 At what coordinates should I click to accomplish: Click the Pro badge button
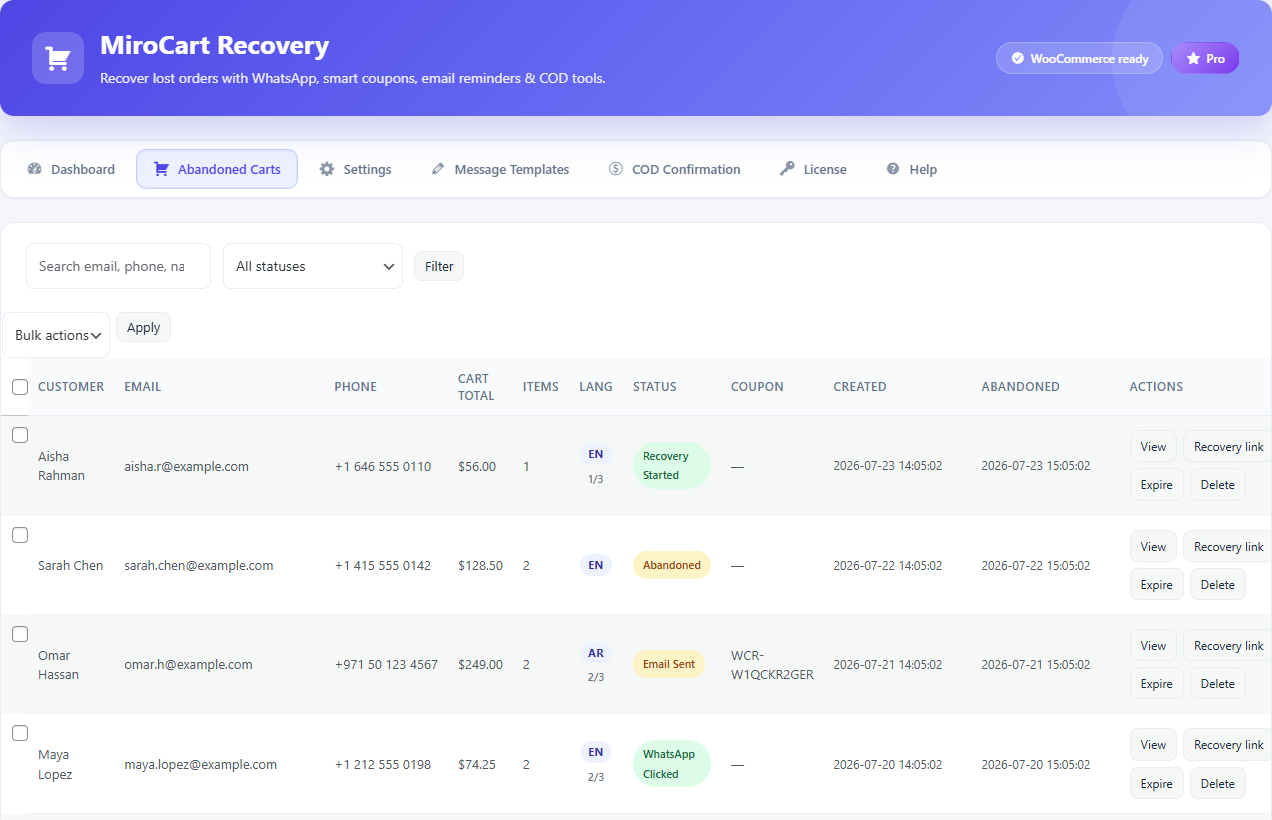1205,58
